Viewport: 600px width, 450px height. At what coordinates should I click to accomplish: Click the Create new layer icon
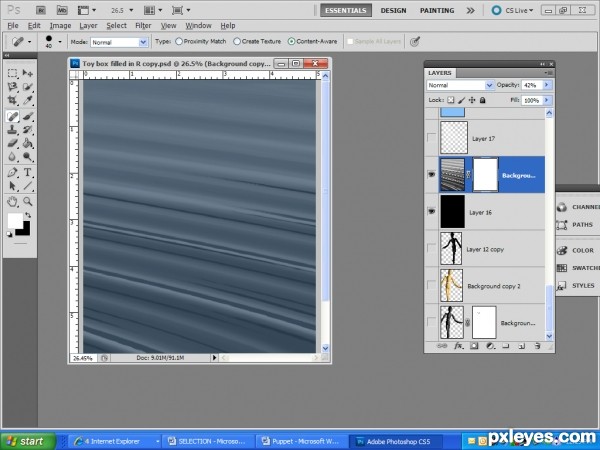(522, 346)
